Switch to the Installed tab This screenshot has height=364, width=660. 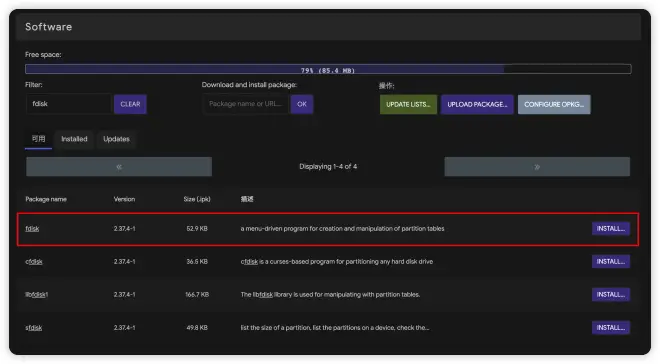[74, 139]
